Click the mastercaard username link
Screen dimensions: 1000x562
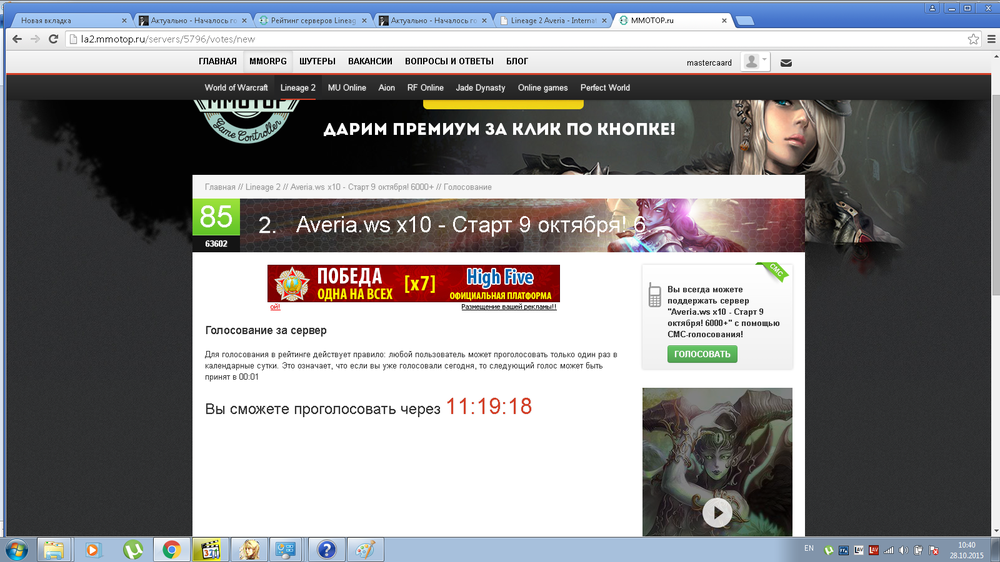point(709,63)
